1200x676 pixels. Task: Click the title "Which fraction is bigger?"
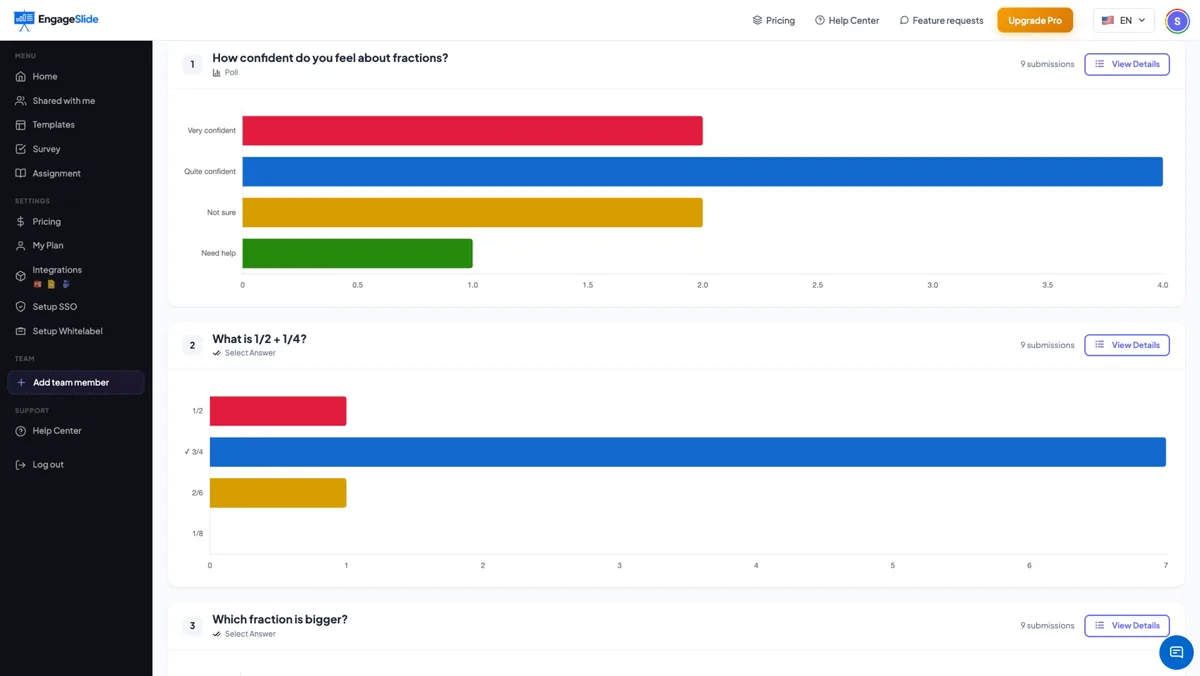click(280, 620)
